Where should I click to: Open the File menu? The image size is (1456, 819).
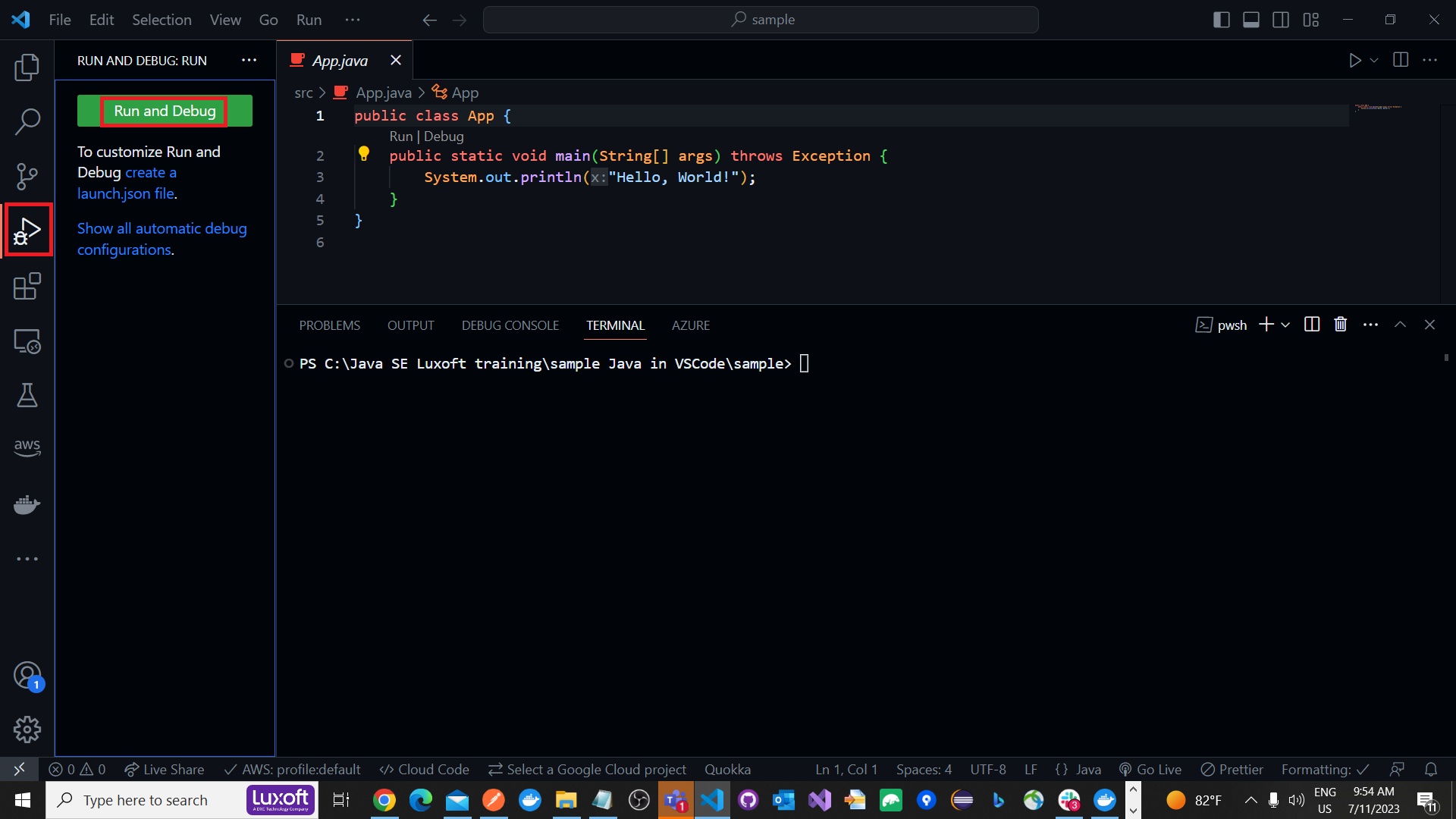(60, 20)
